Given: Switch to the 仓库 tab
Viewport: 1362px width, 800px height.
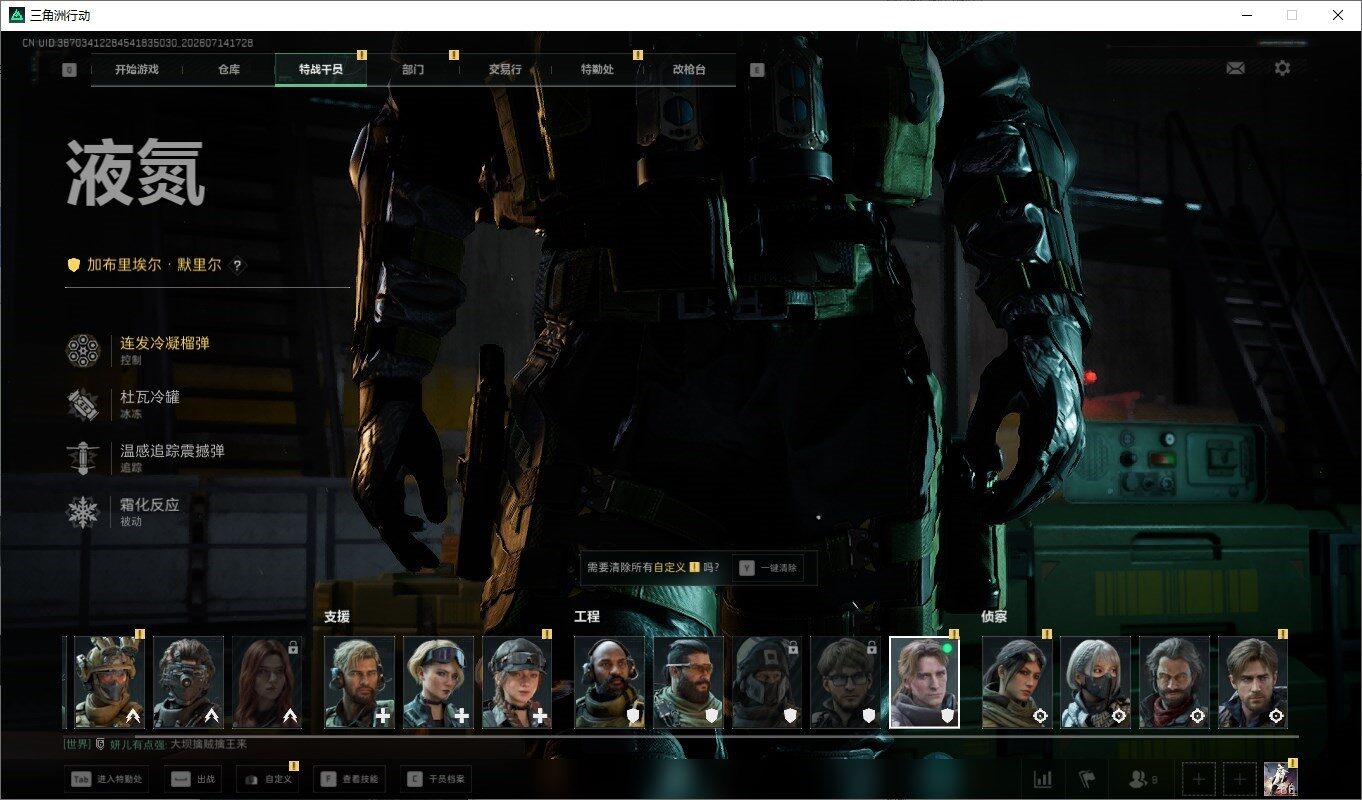Looking at the screenshot, I should (x=229, y=70).
